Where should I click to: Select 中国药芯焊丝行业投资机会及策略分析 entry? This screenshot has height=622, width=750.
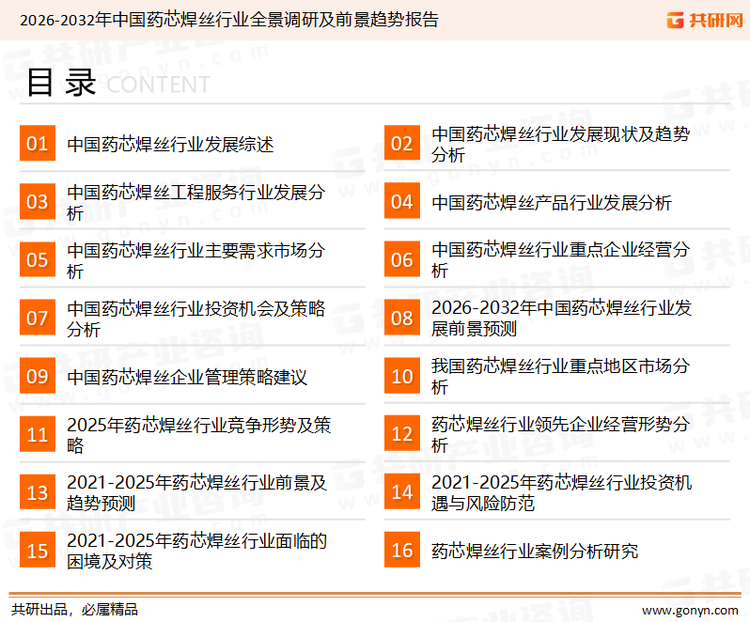(195, 318)
